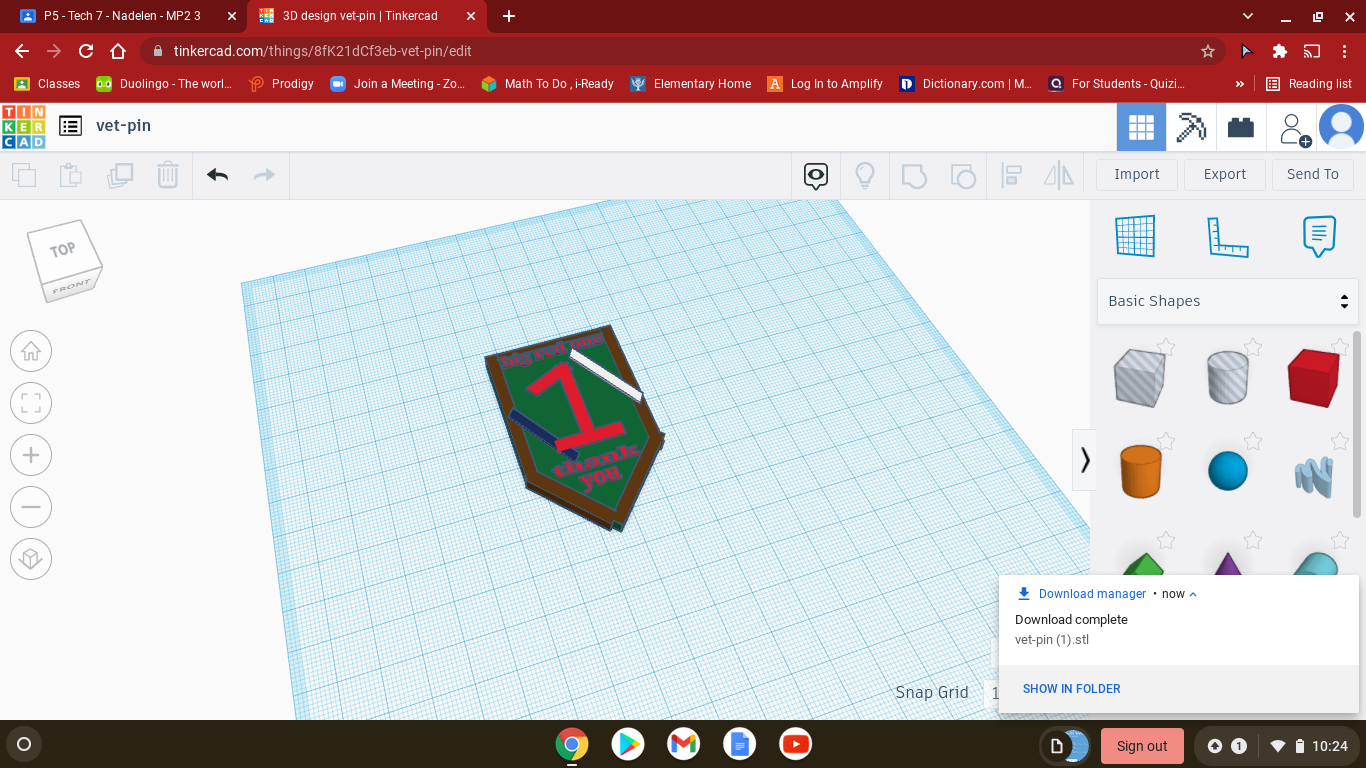This screenshot has height=768, width=1366.
Task: Favorite the blue Sphere with star
Action: pos(1253,440)
